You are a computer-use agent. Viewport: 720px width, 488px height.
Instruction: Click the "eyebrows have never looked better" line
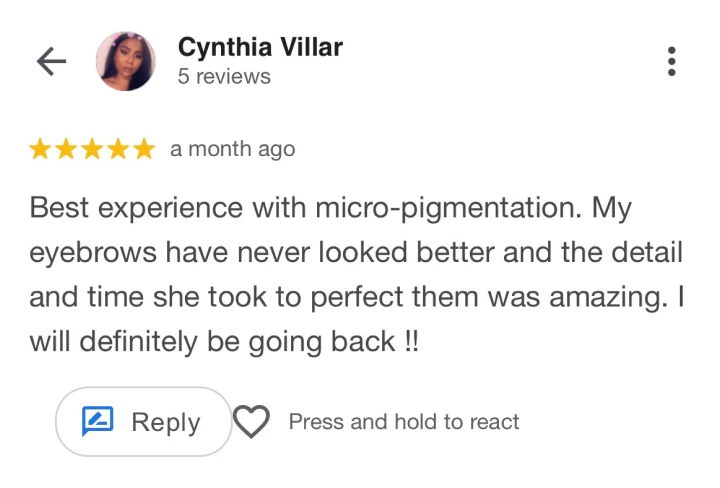click(x=355, y=252)
